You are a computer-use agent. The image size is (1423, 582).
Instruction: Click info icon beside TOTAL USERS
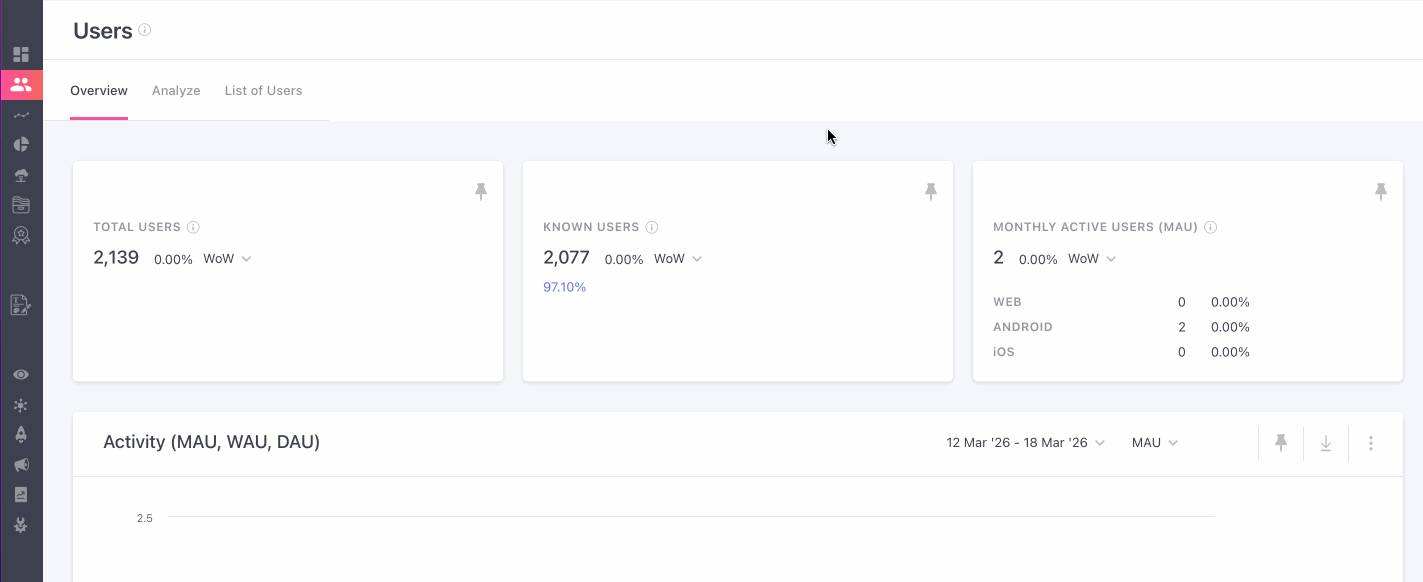[193, 227]
